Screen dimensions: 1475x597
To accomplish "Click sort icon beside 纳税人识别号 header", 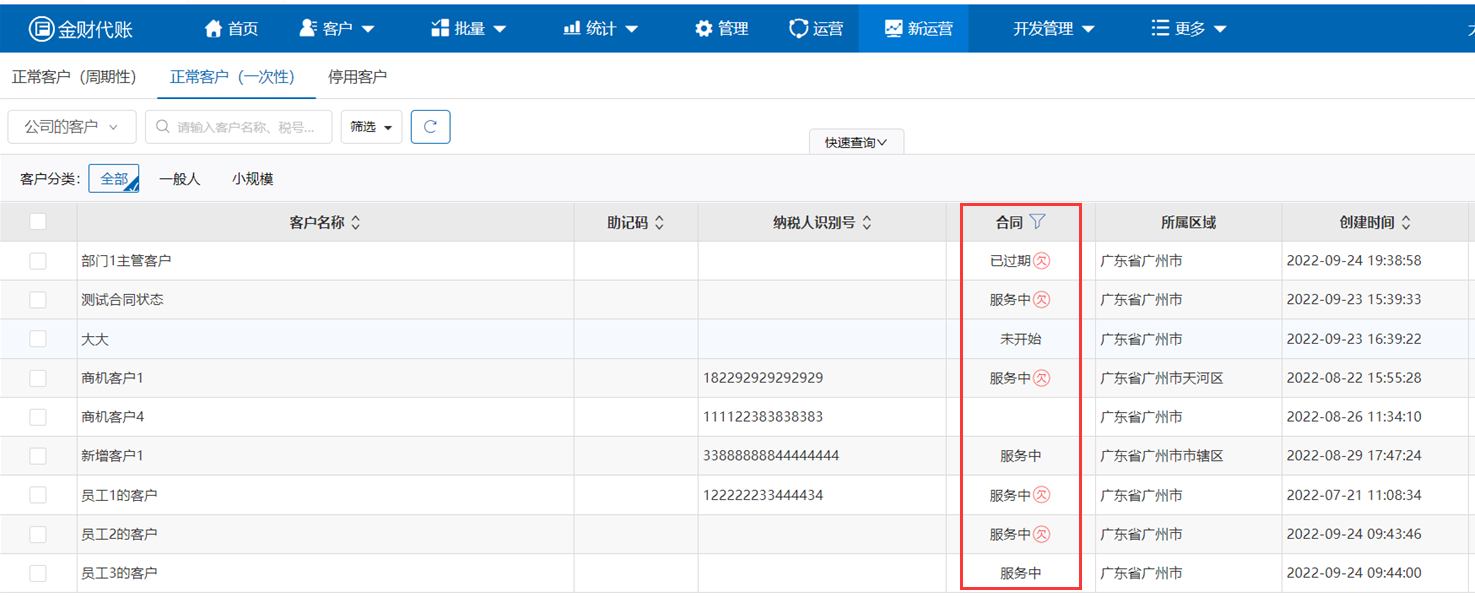I will coord(867,223).
